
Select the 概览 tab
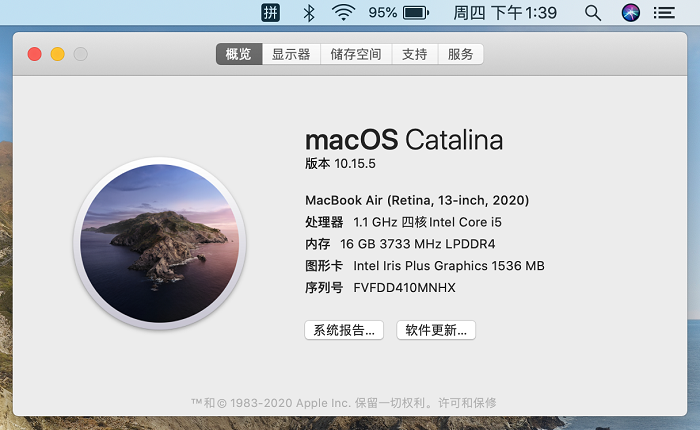tap(239, 54)
